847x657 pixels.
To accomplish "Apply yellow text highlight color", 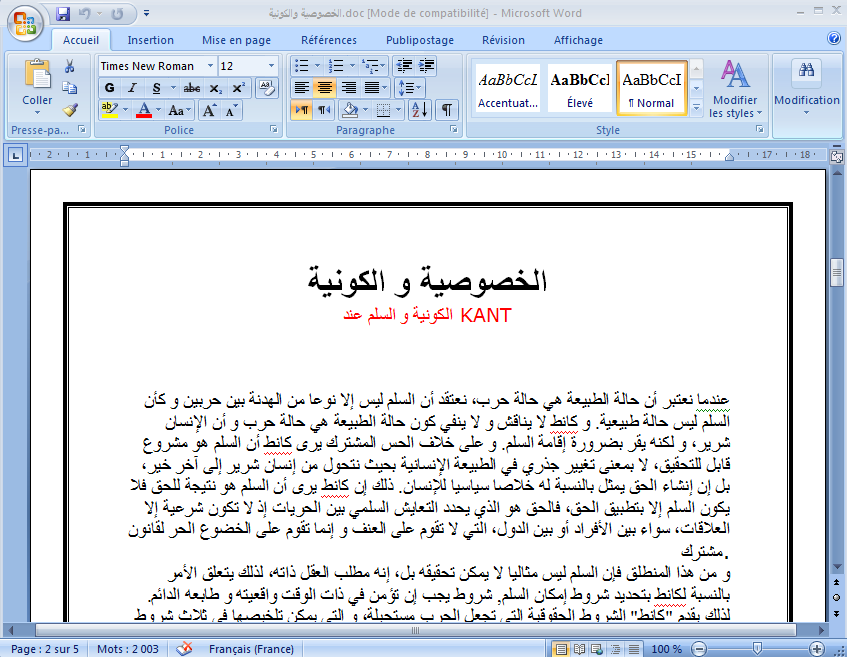I will coord(110,111).
